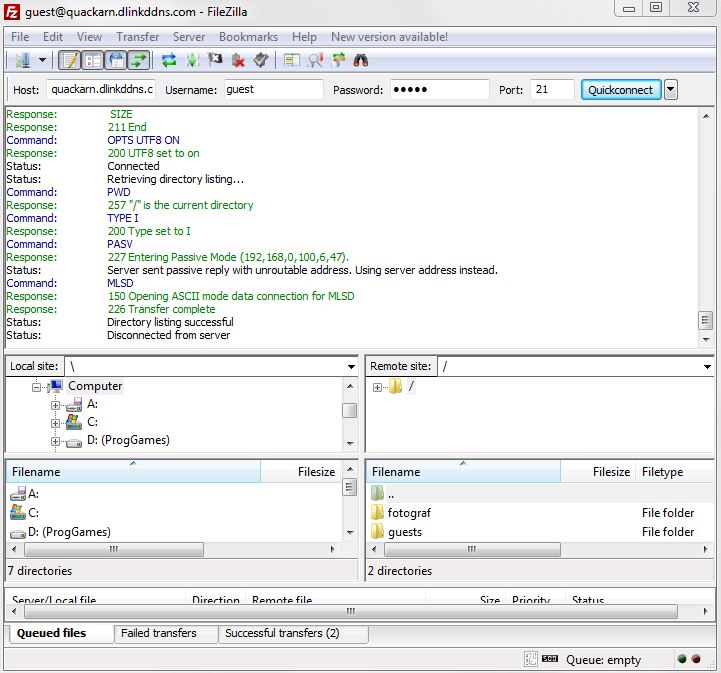Select C: drive in local file list
This screenshot has height=673, width=721.
[x=175, y=513]
